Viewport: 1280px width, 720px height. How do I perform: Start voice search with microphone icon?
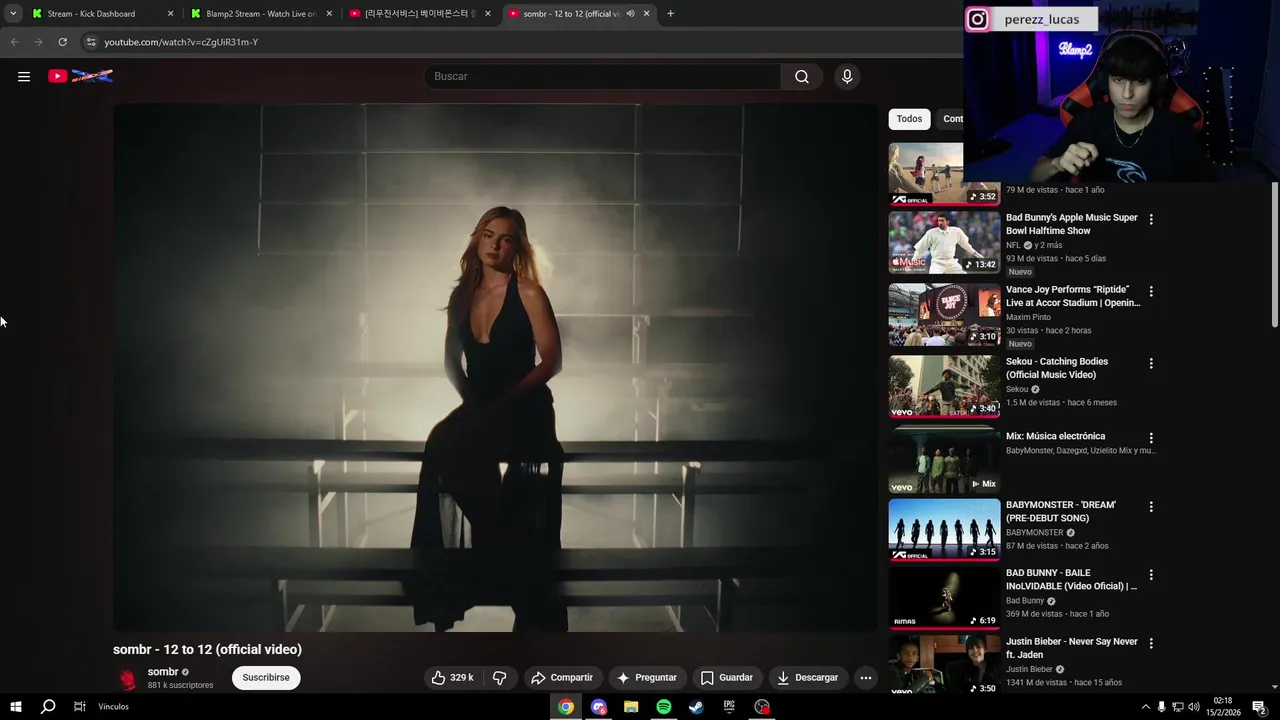(847, 76)
